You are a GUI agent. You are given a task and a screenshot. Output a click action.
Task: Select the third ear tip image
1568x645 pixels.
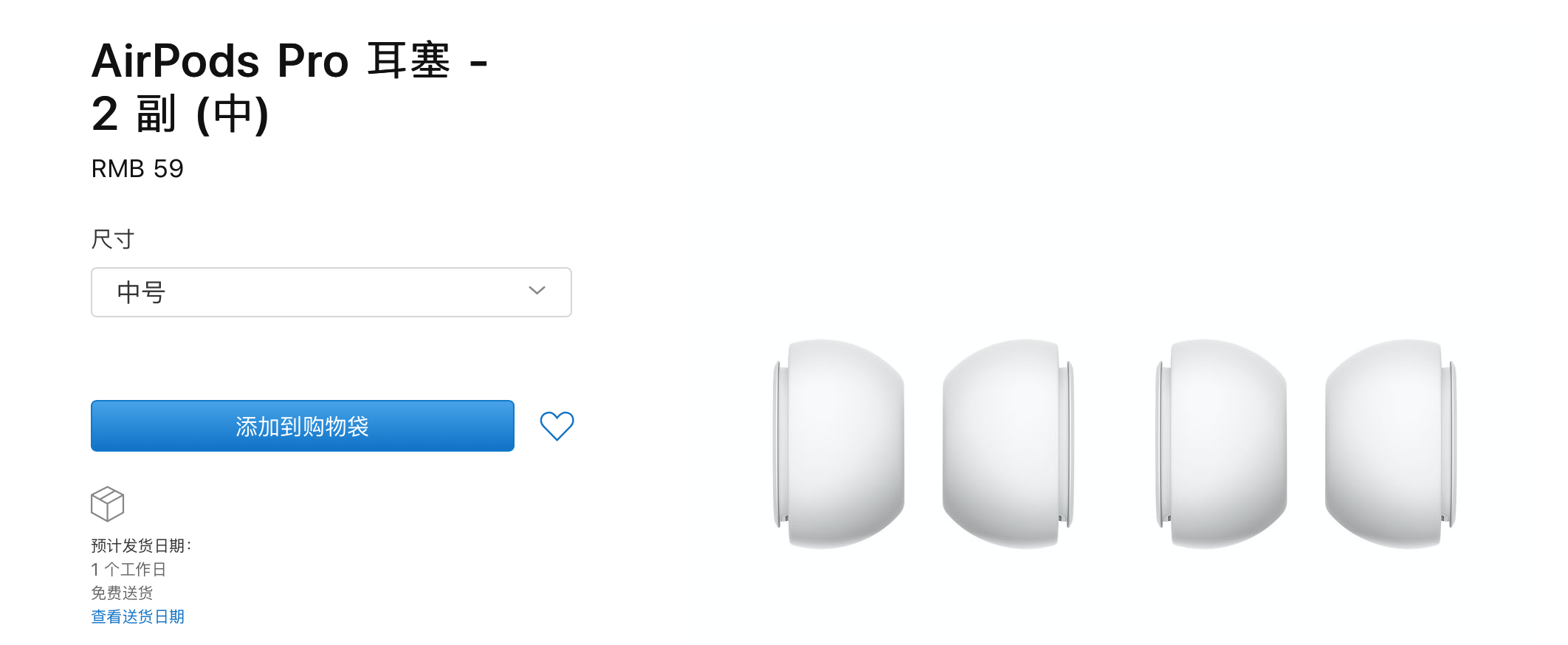coord(1221,444)
